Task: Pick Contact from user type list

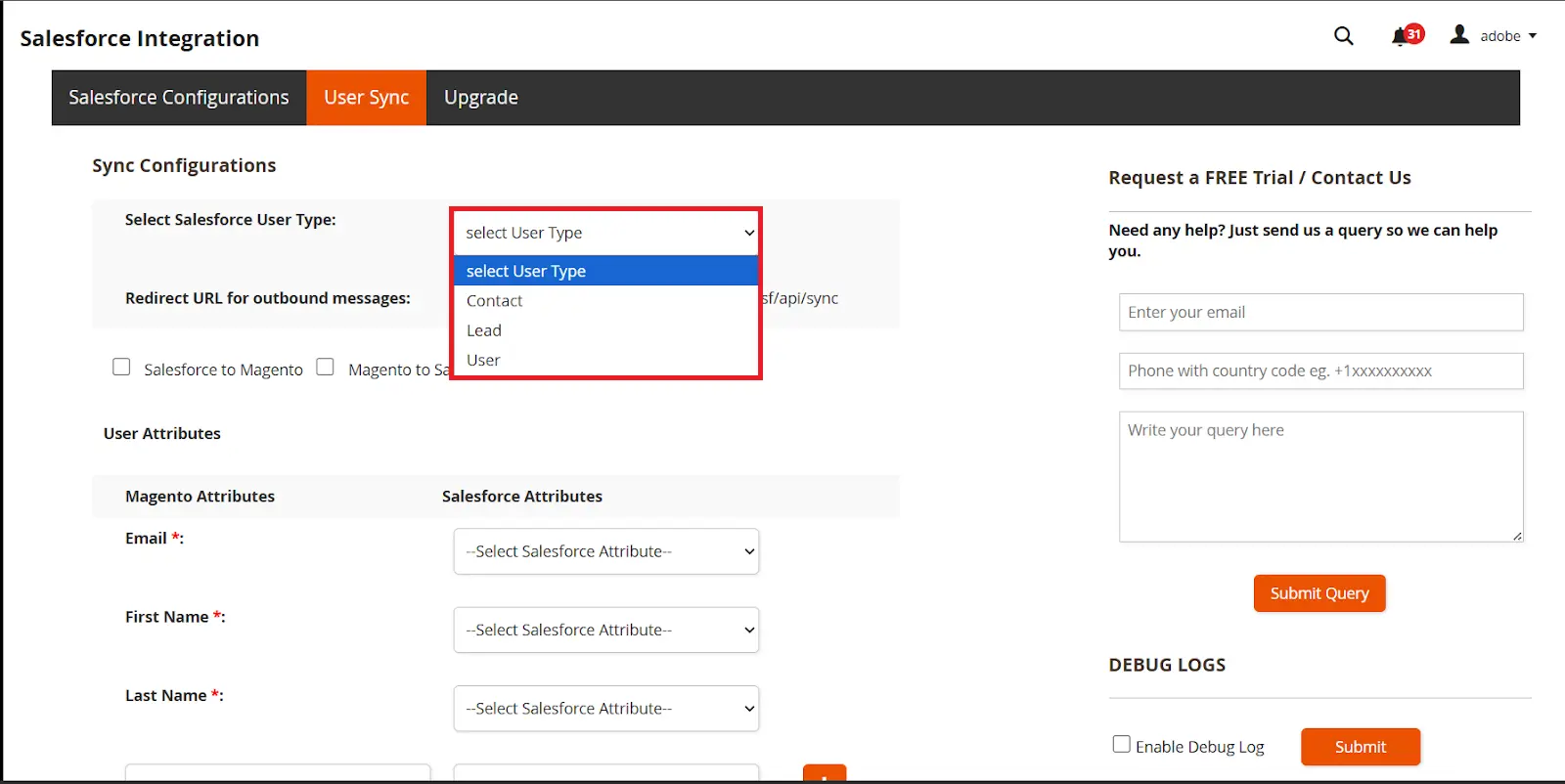Action: click(x=606, y=300)
